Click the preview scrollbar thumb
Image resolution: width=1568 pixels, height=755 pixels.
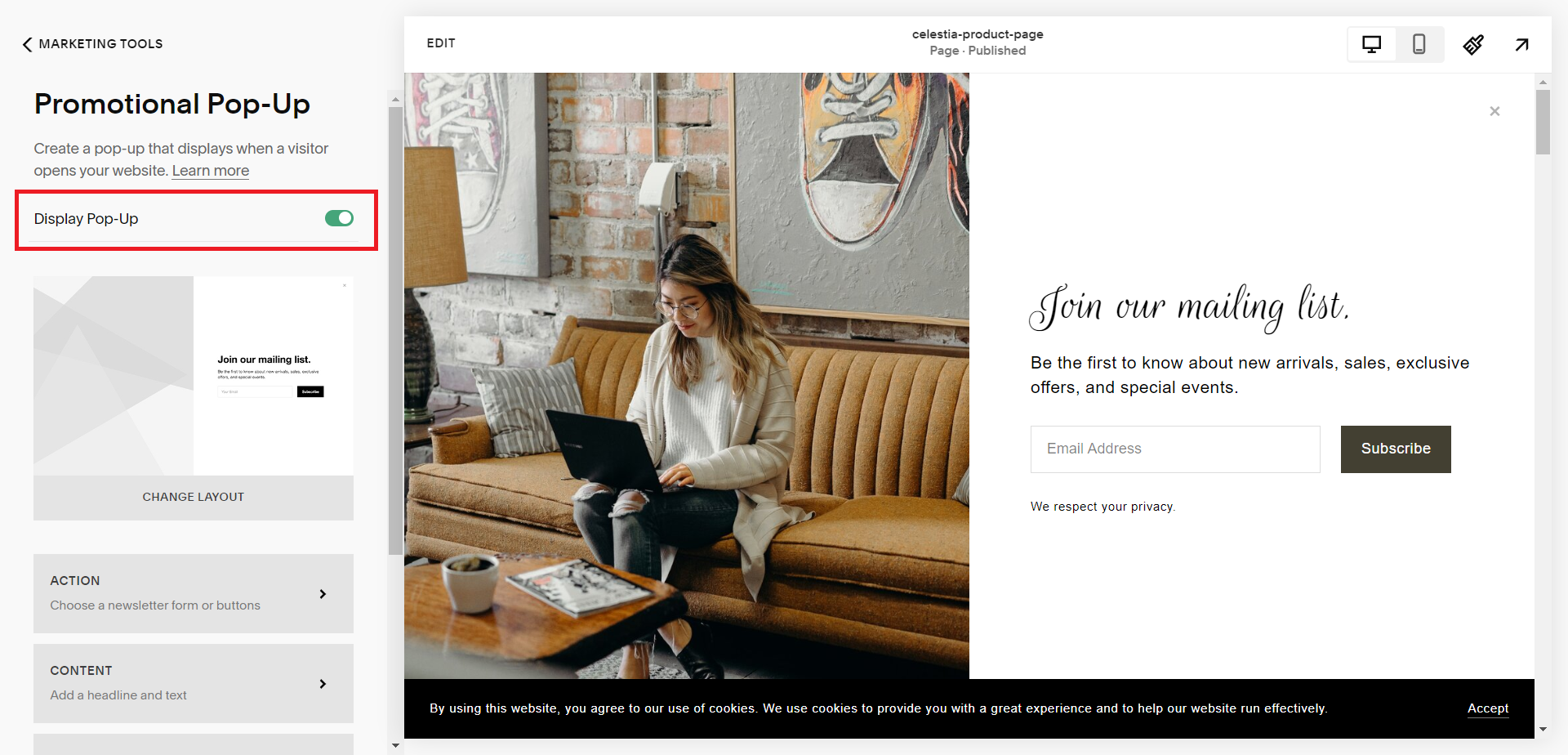1543,123
